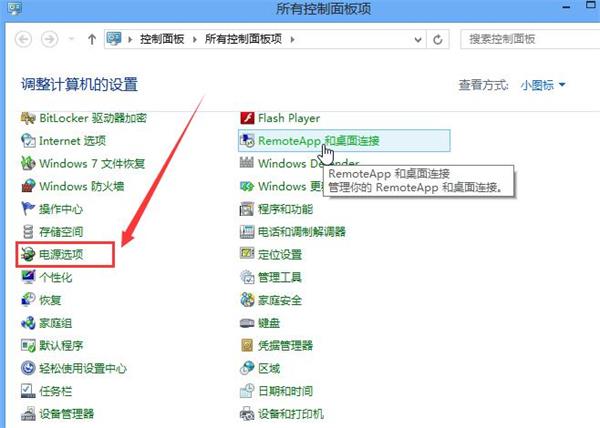The height and width of the screenshot is (428, 600).
Task: Click the 区域 globe icon
Action: click(x=247, y=368)
